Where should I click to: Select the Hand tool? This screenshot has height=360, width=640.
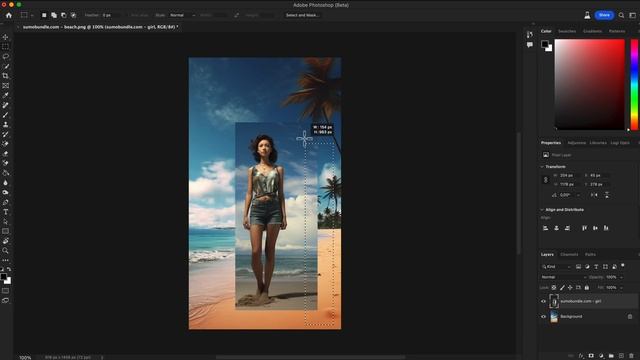pyautogui.click(x=5, y=241)
